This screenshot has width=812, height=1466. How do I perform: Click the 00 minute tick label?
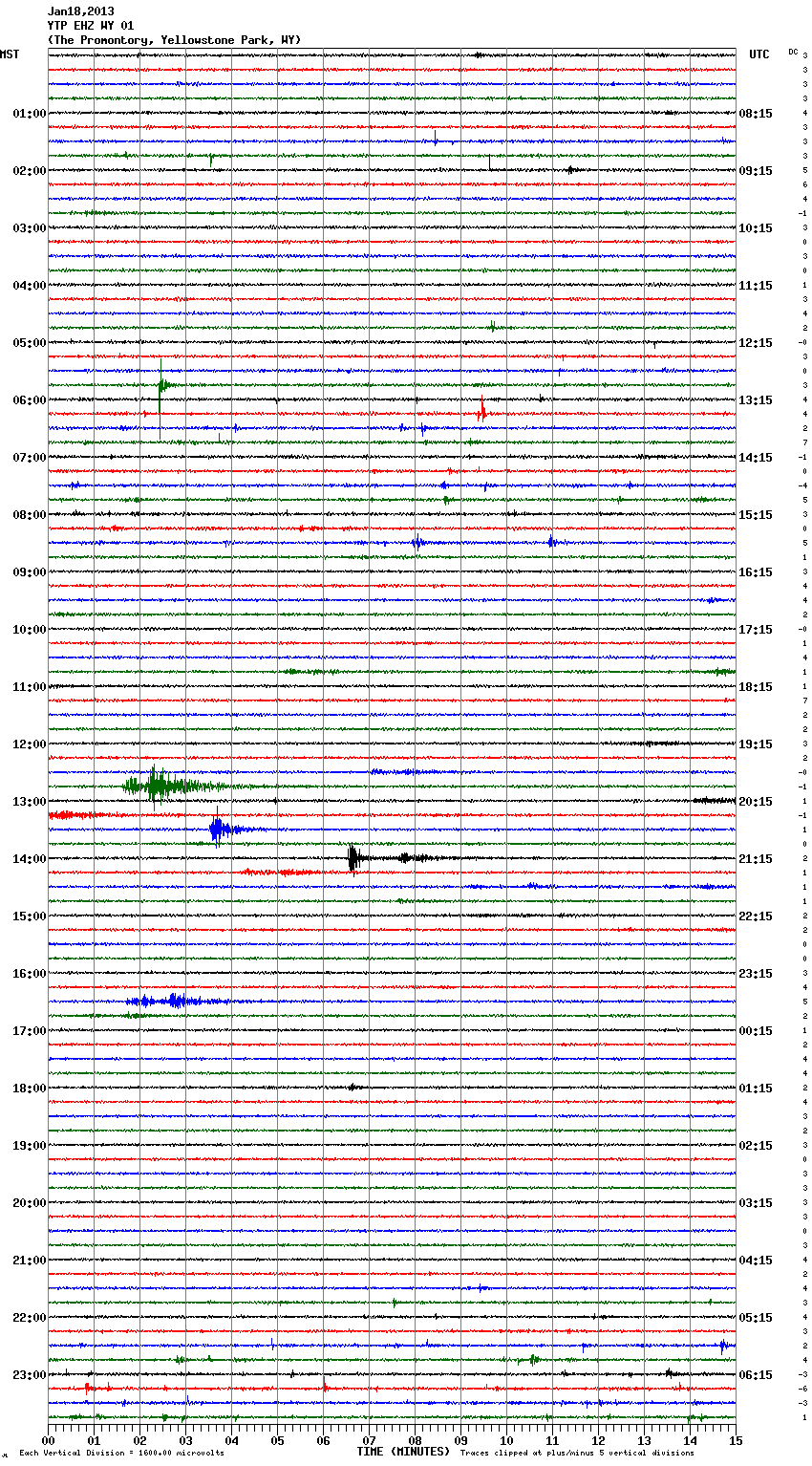tap(48, 1439)
